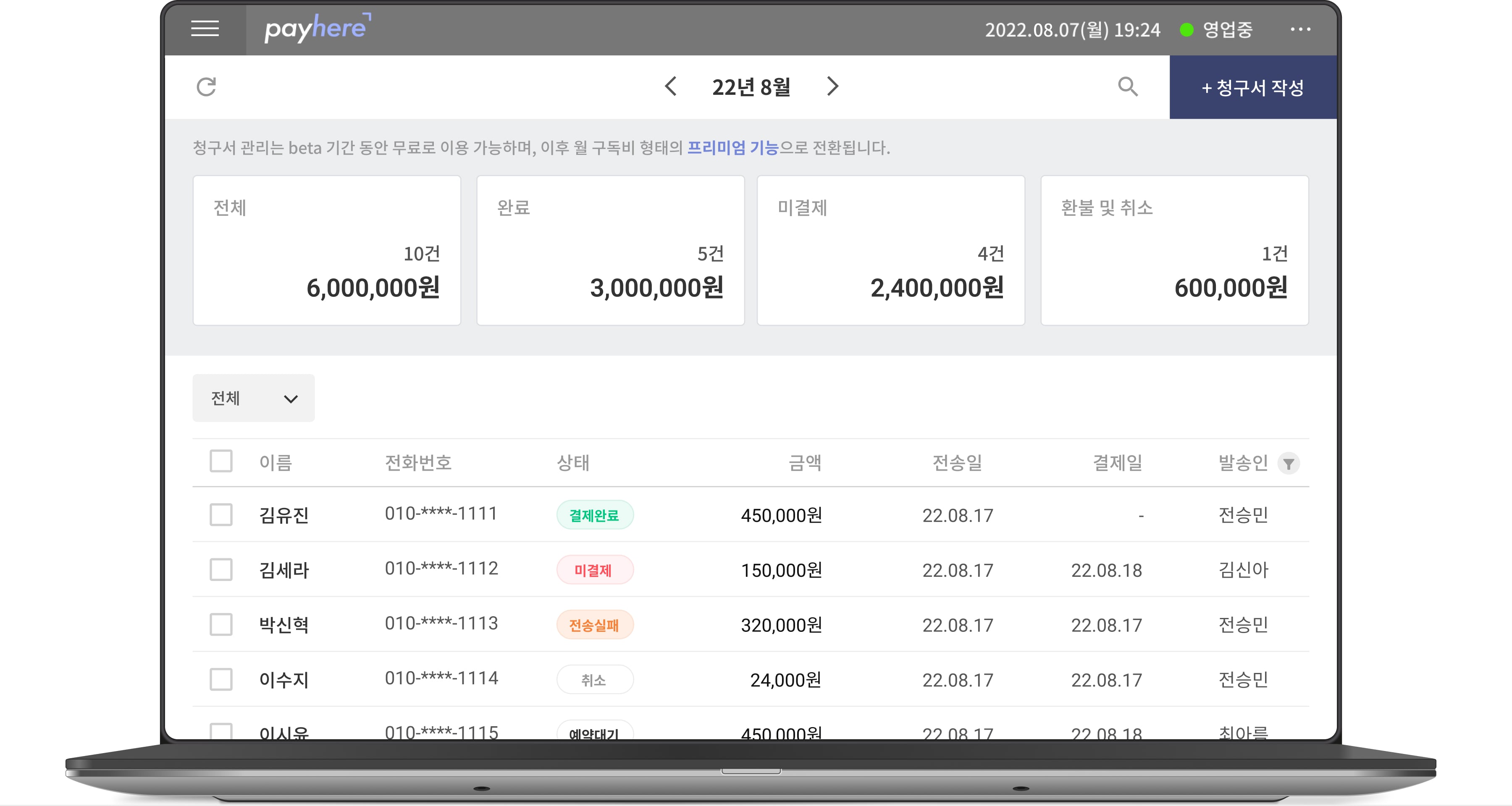Click the payhere logo

(x=318, y=28)
